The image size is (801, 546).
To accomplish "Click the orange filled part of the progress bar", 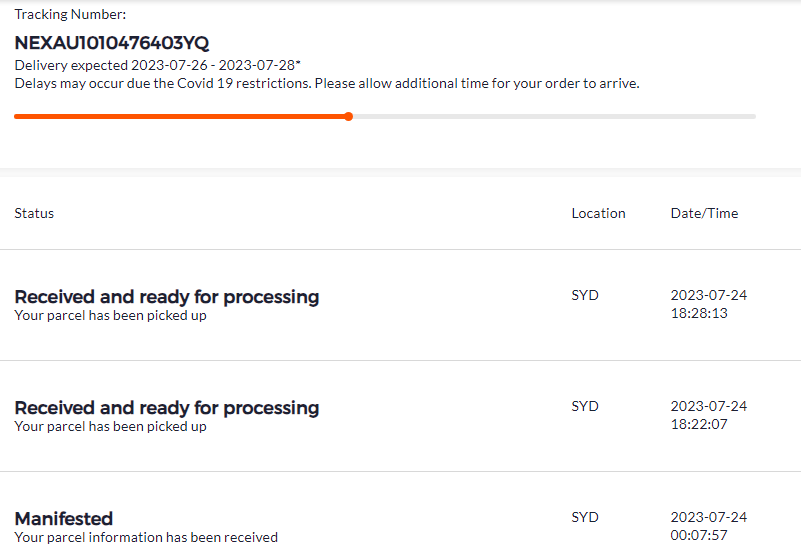I will [x=180, y=116].
